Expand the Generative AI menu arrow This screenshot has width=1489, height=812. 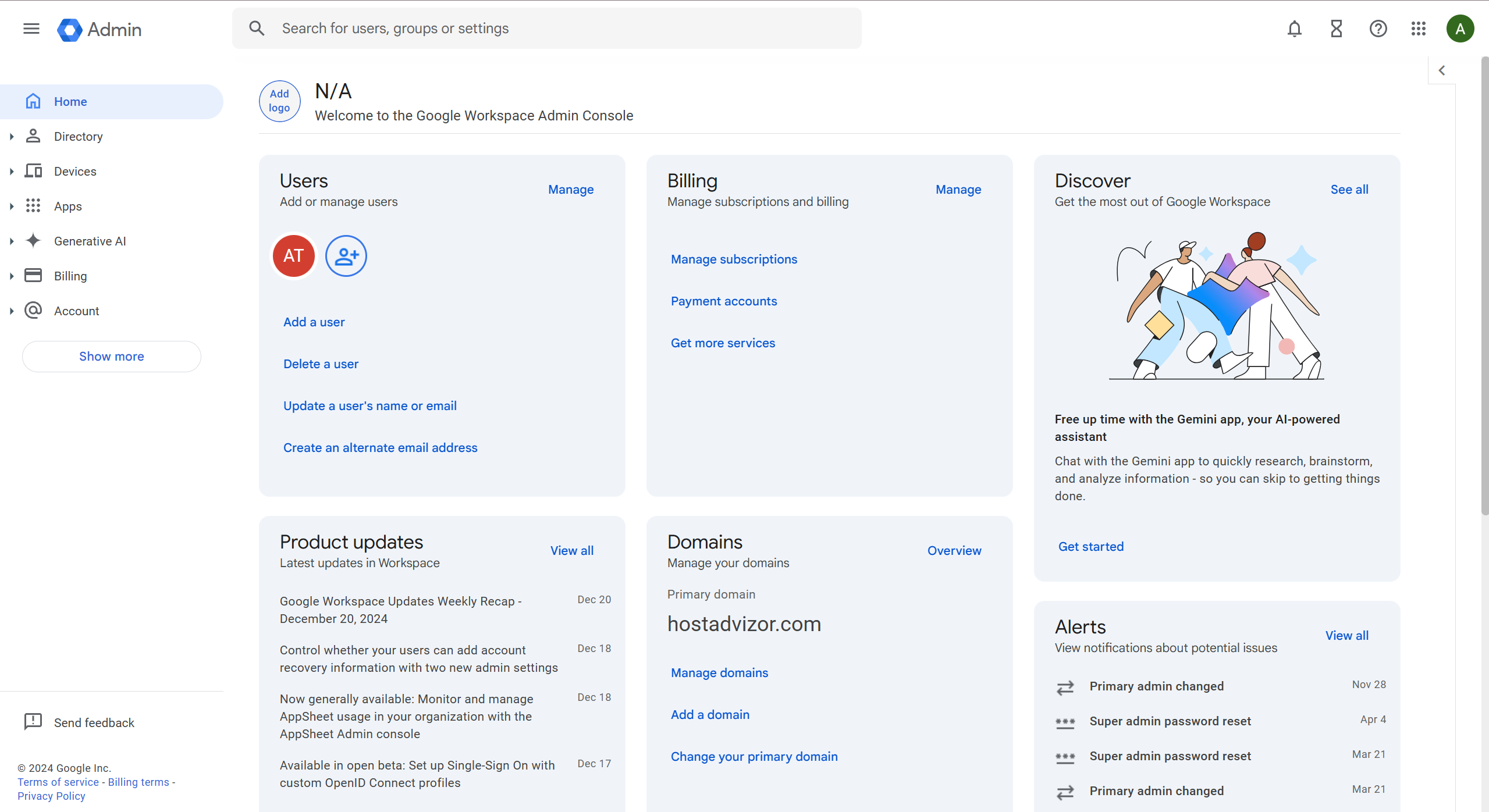coord(12,241)
